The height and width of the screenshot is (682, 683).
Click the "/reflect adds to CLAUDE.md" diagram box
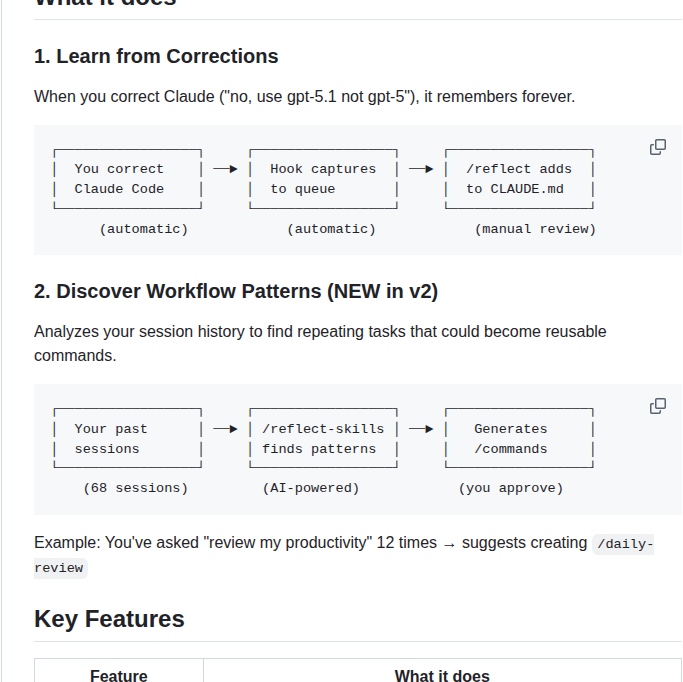518,179
